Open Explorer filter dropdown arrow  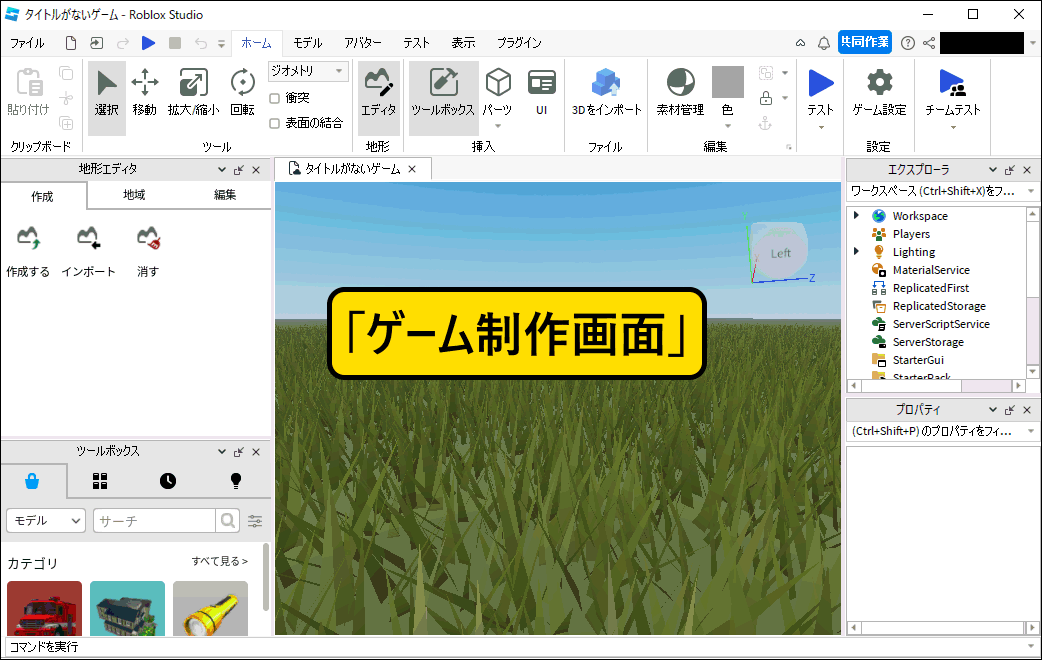[1031, 191]
